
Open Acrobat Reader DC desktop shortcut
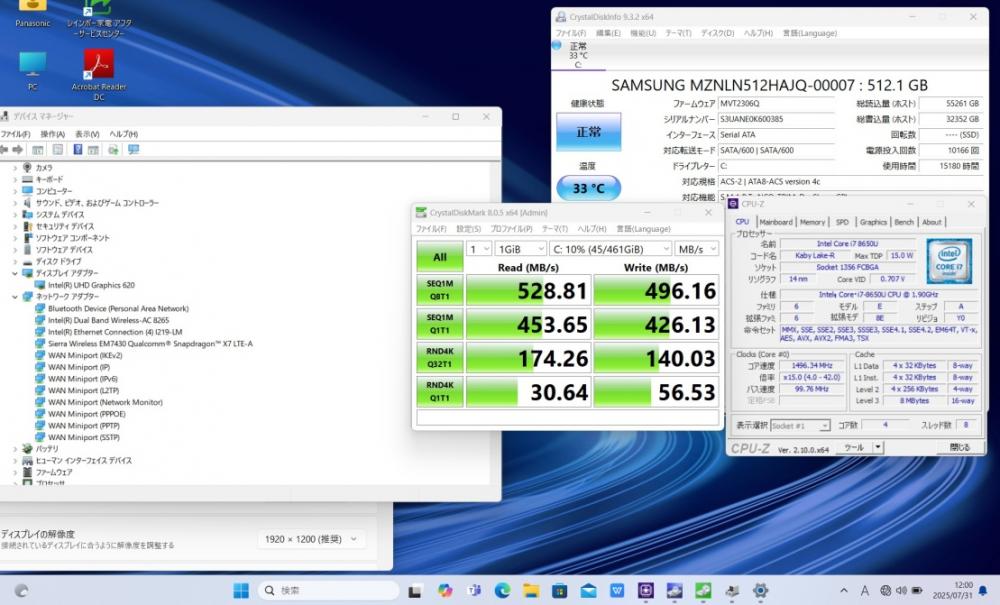(x=99, y=75)
